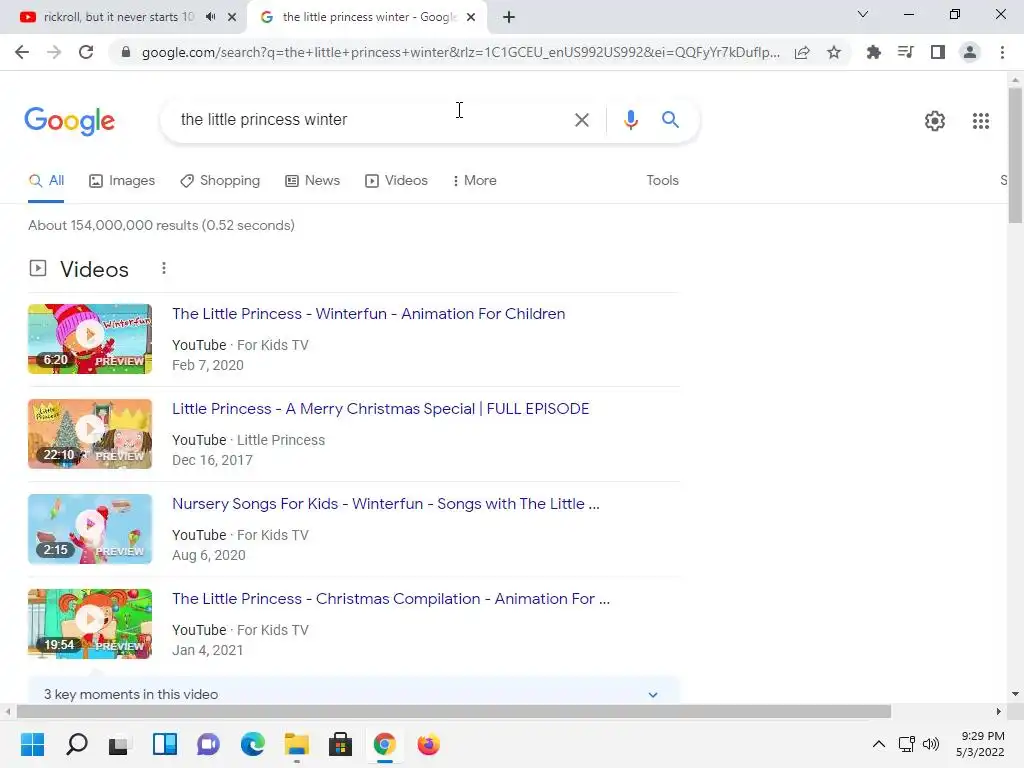This screenshot has width=1024, height=768.
Task: Open Chrome extensions puzzle icon
Action: (874, 52)
